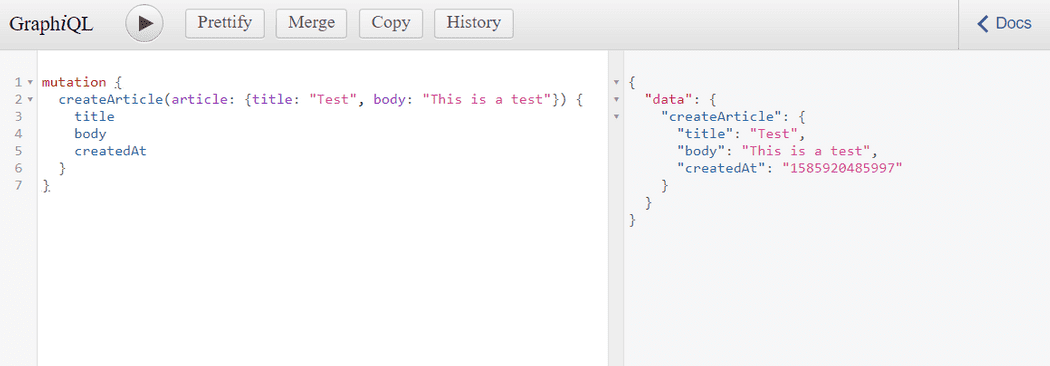Click the "1585920485997" timestamp value
This screenshot has height=366, width=1050.
click(x=843, y=169)
